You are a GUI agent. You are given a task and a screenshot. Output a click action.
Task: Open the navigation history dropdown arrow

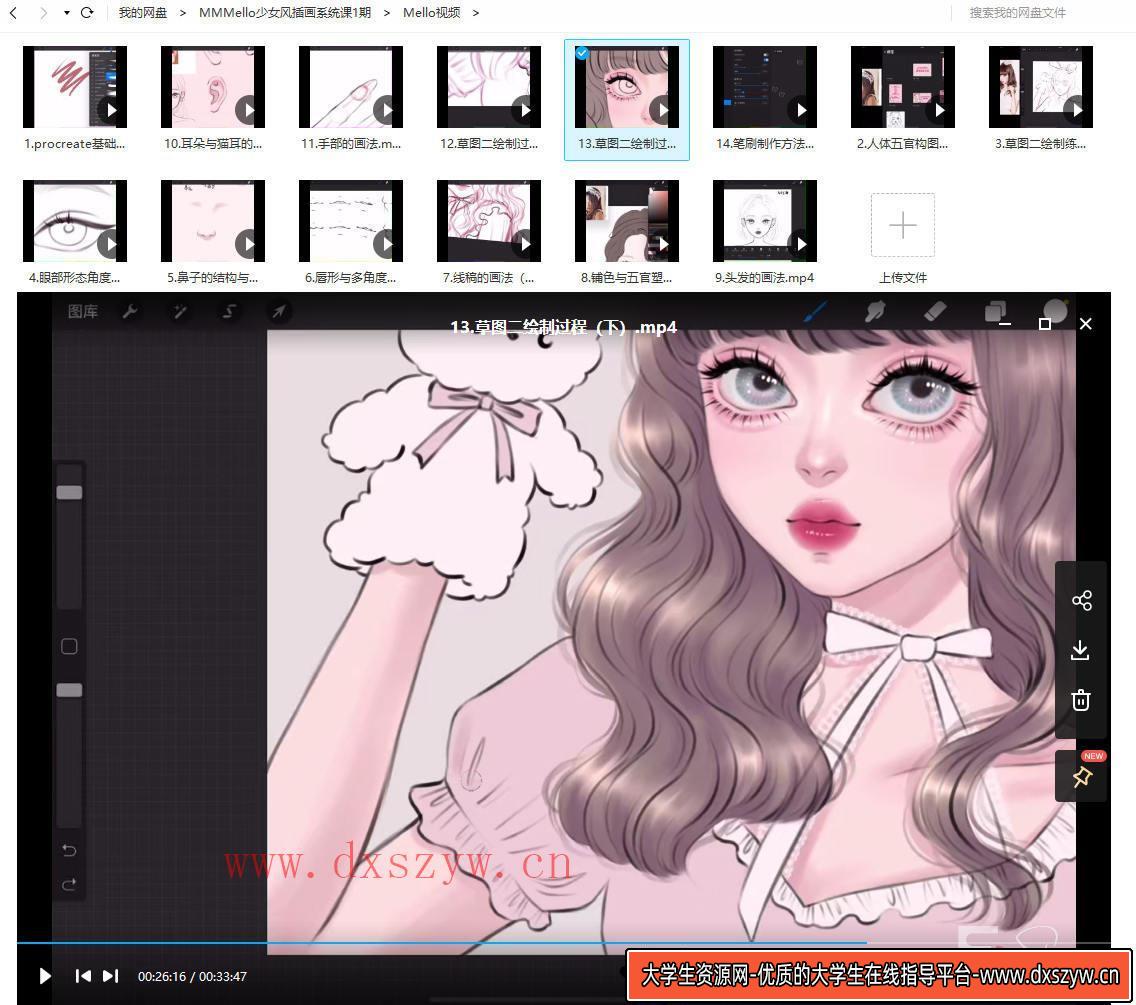click(x=66, y=12)
